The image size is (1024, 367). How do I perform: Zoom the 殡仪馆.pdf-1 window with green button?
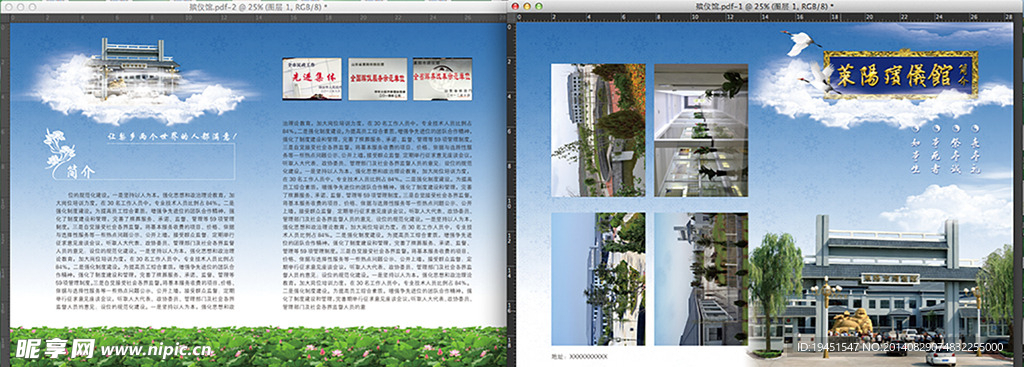tap(539, 6)
